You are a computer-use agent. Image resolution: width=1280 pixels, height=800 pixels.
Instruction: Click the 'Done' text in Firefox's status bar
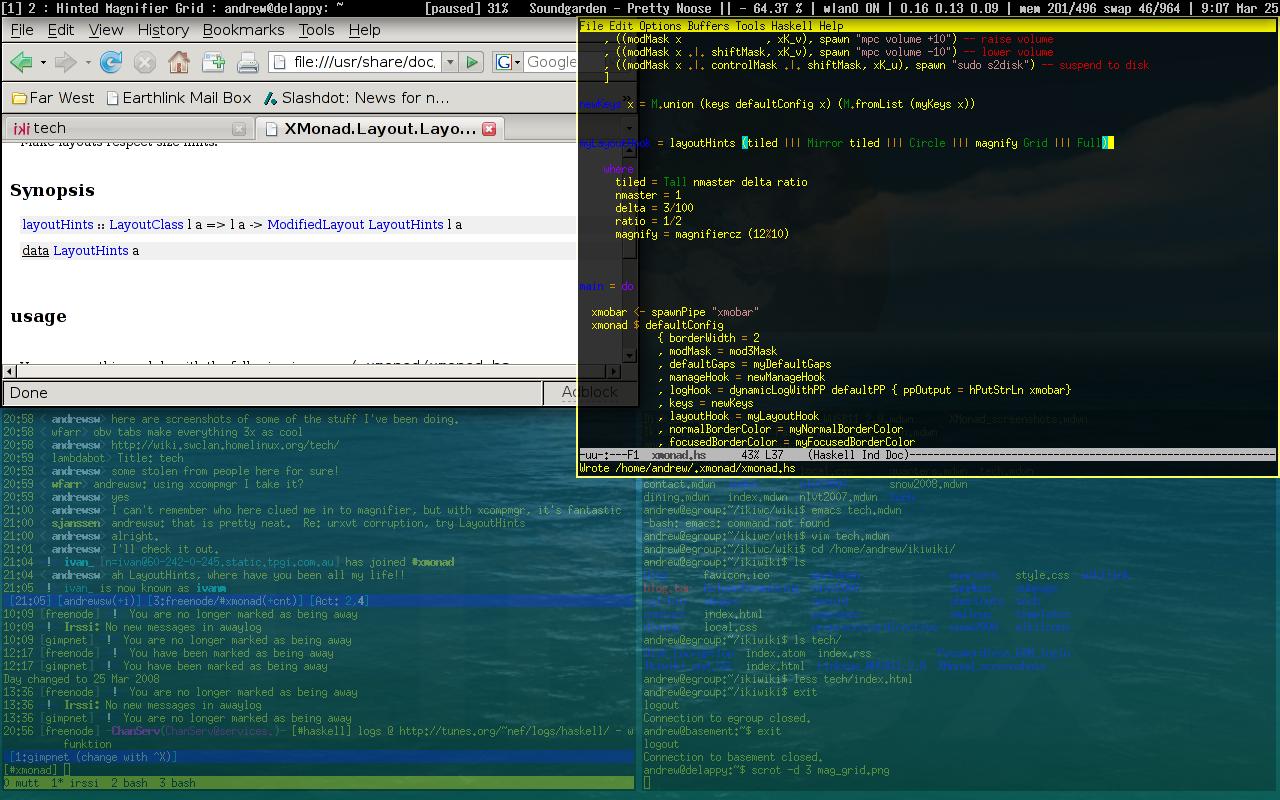tap(28, 393)
